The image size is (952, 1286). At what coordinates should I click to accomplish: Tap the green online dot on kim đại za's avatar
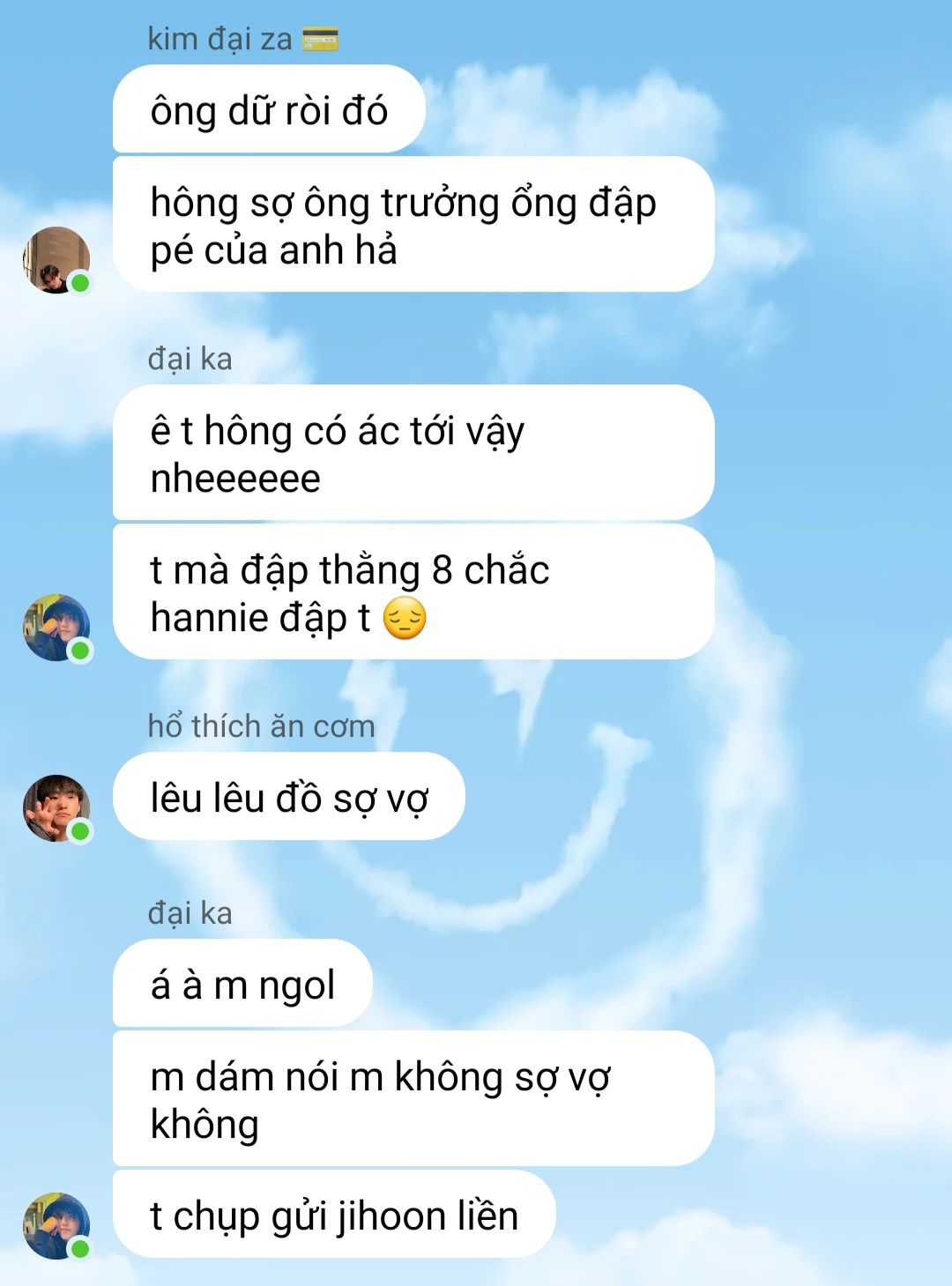[80, 283]
